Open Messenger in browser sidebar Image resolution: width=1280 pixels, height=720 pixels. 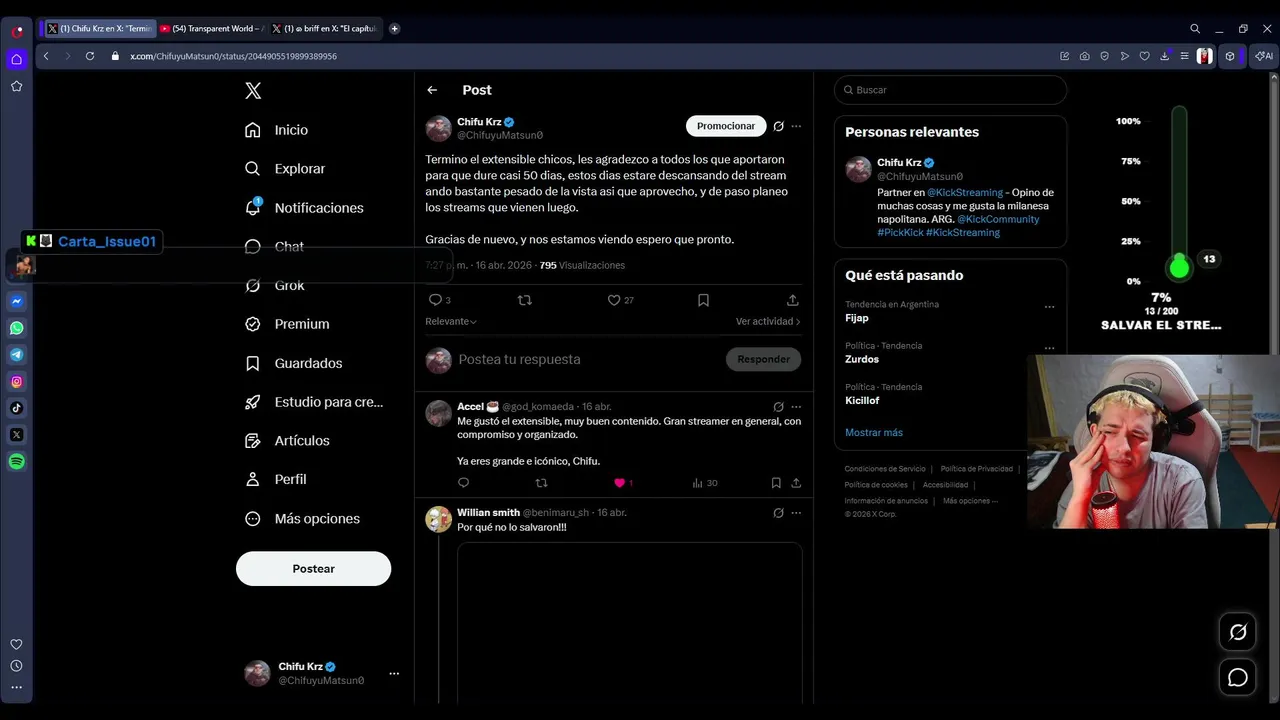pyautogui.click(x=17, y=301)
